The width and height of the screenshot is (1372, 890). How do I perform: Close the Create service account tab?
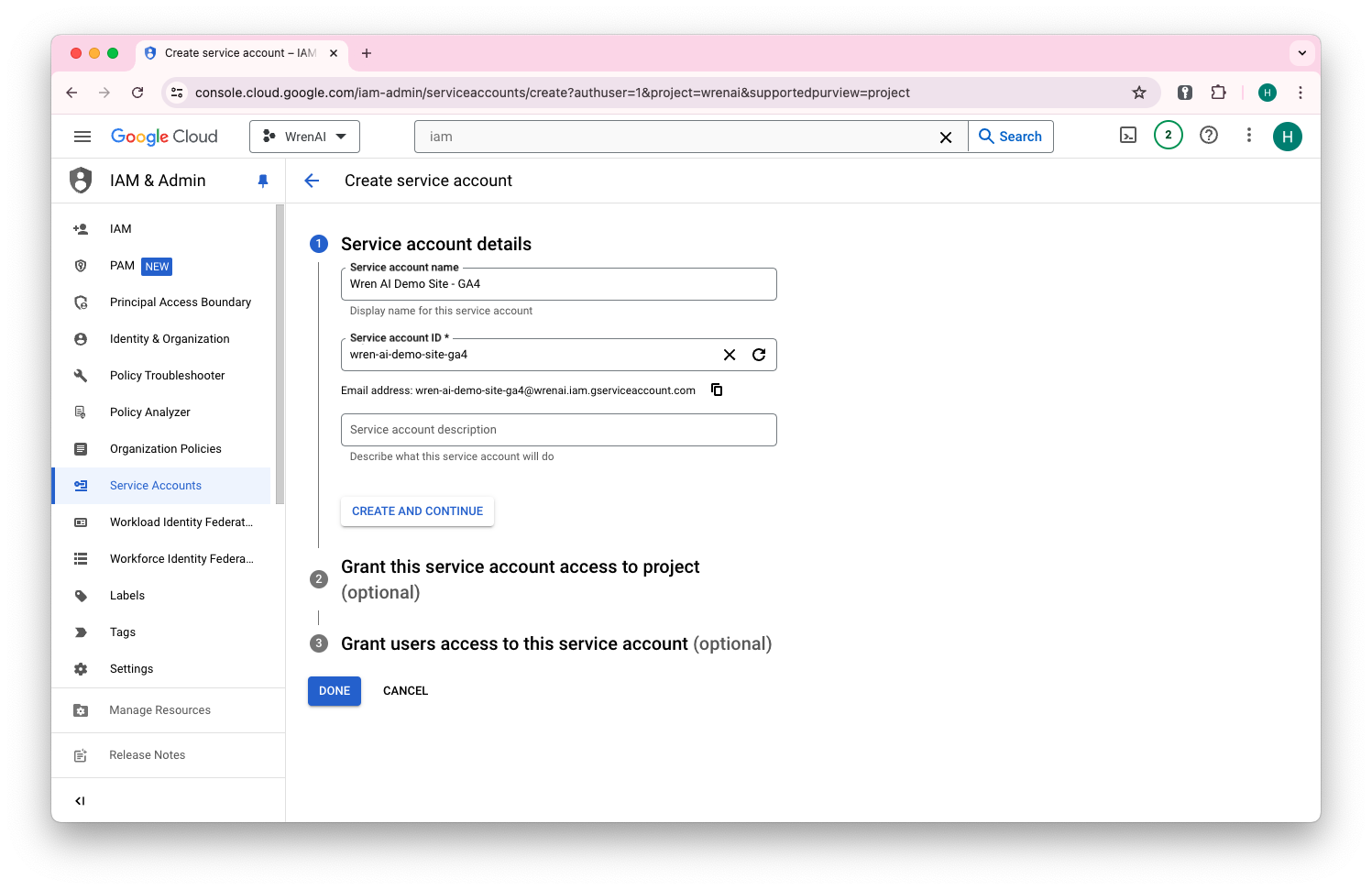(x=334, y=53)
